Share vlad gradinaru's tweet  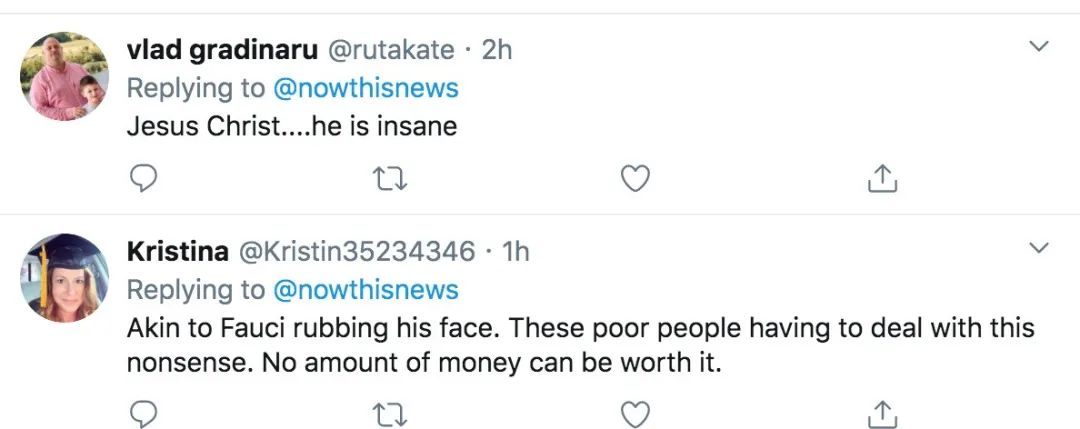881,179
